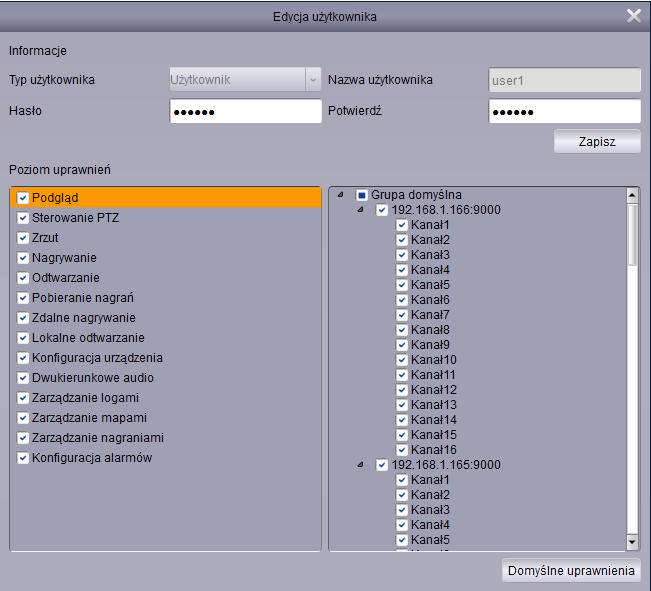Uncheck Kanał5 under 192.168.1.166:9000

[x=401, y=284]
